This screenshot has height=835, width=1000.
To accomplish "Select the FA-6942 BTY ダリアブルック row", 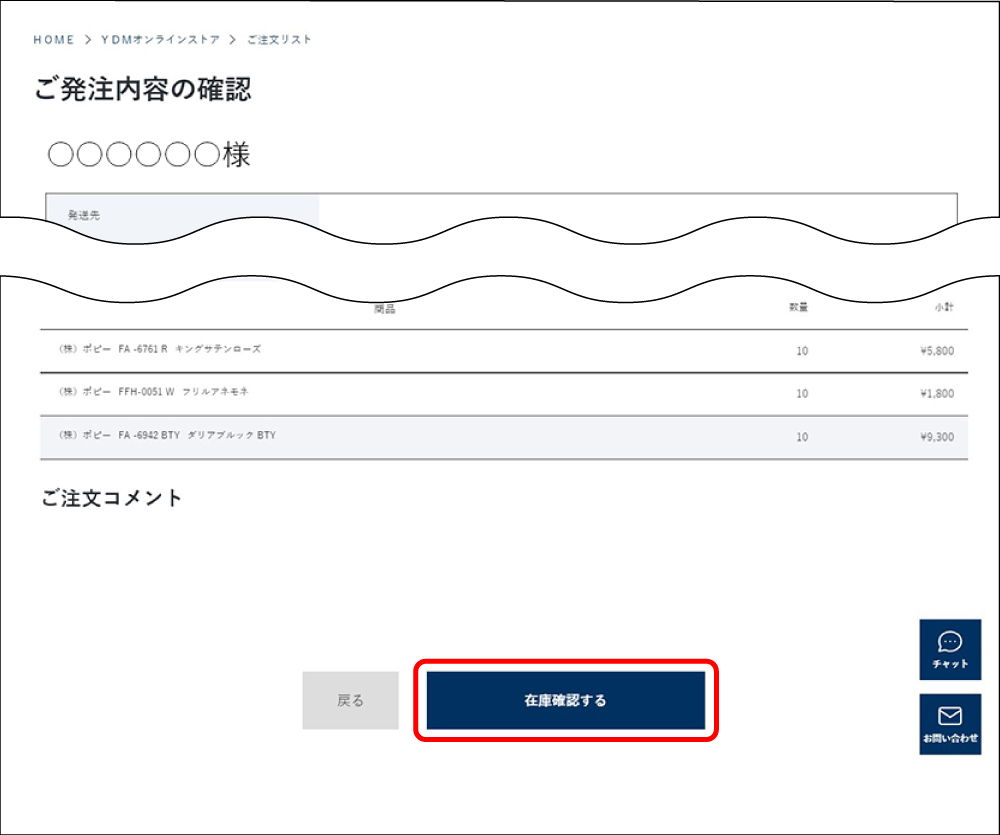I will point(504,436).
